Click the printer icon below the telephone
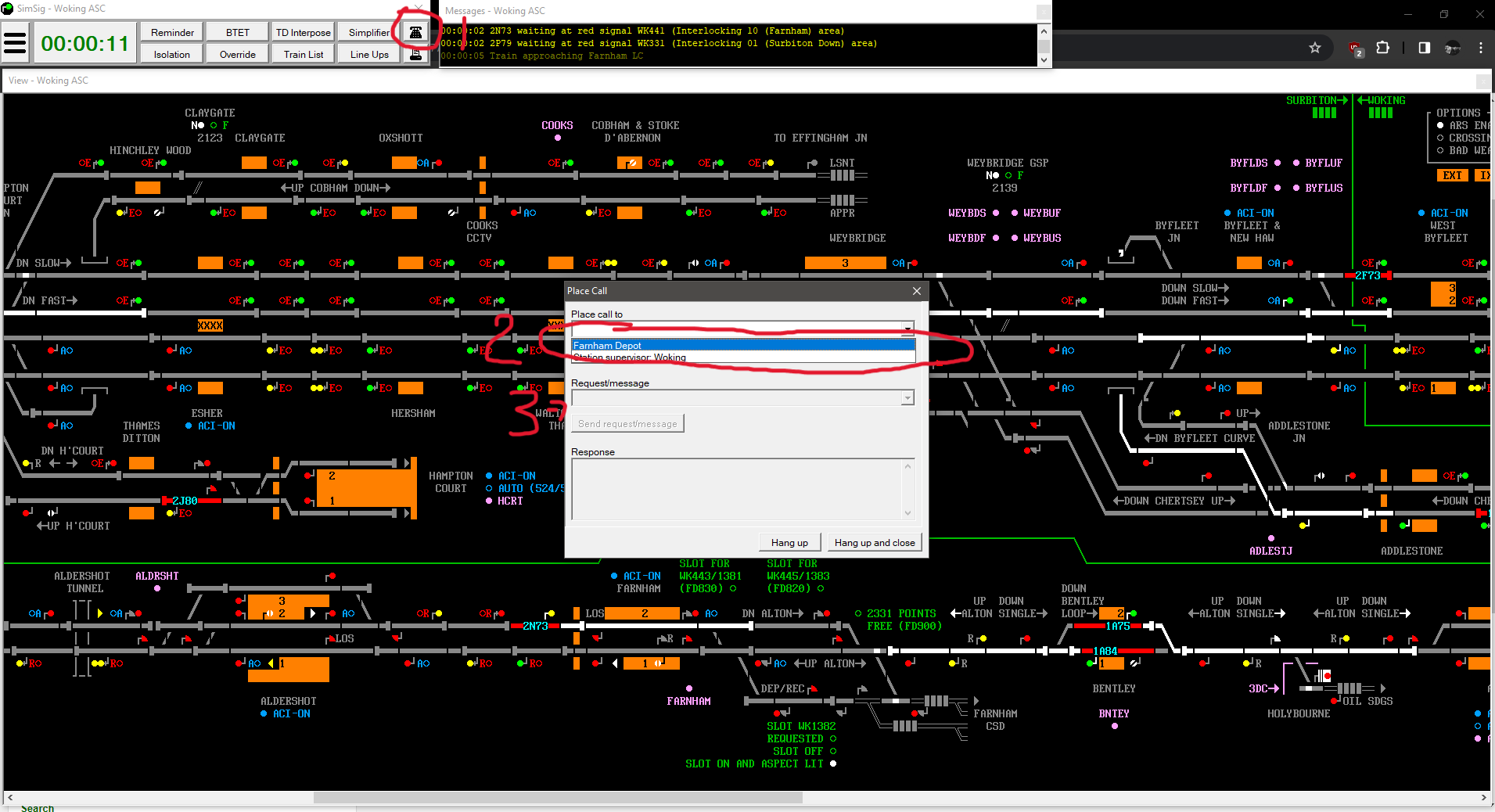The width and height of the screenshot is (1495, 812). click(x=415, y=54)
